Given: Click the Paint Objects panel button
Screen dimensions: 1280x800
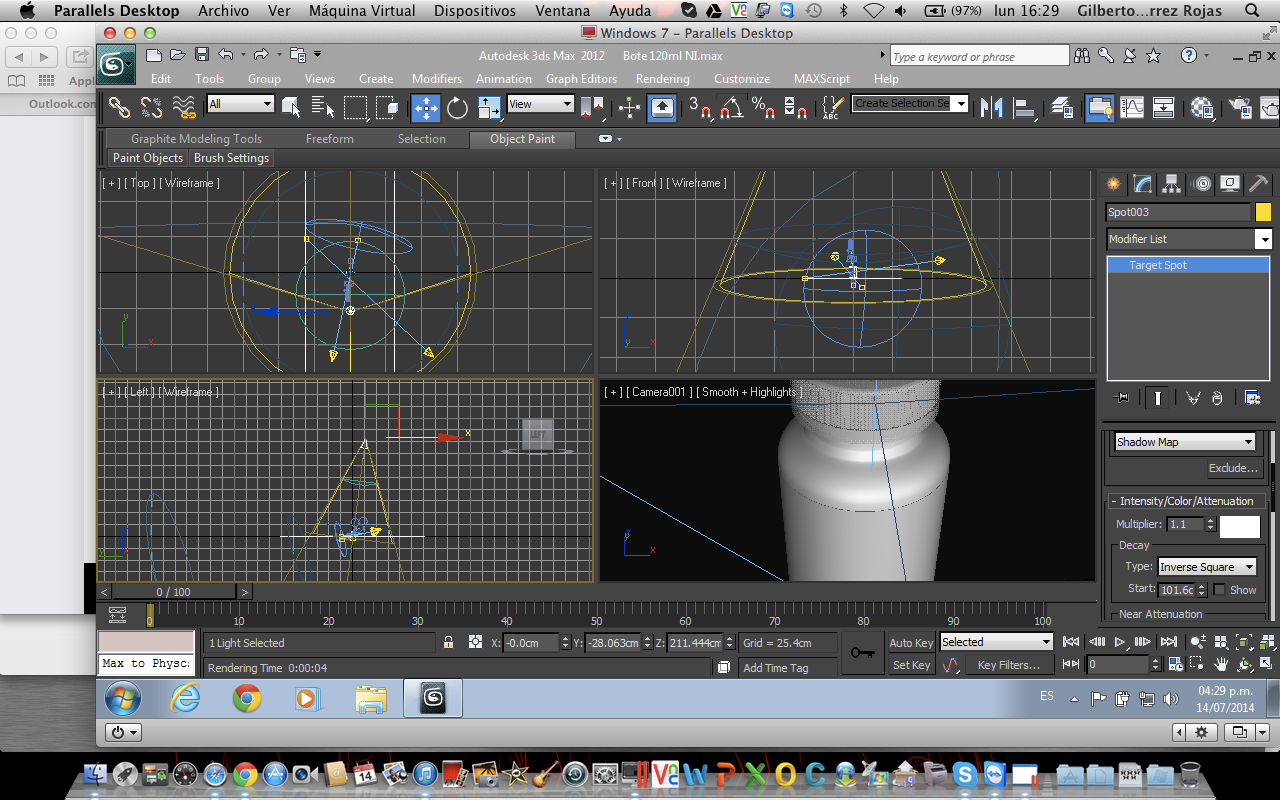Looking at the screenshot, I should point(148,158).
